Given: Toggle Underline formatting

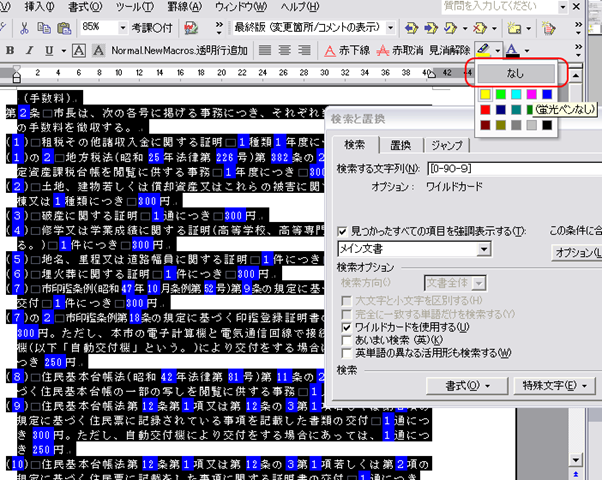Looking at the screenshot, I should [49, 50].
